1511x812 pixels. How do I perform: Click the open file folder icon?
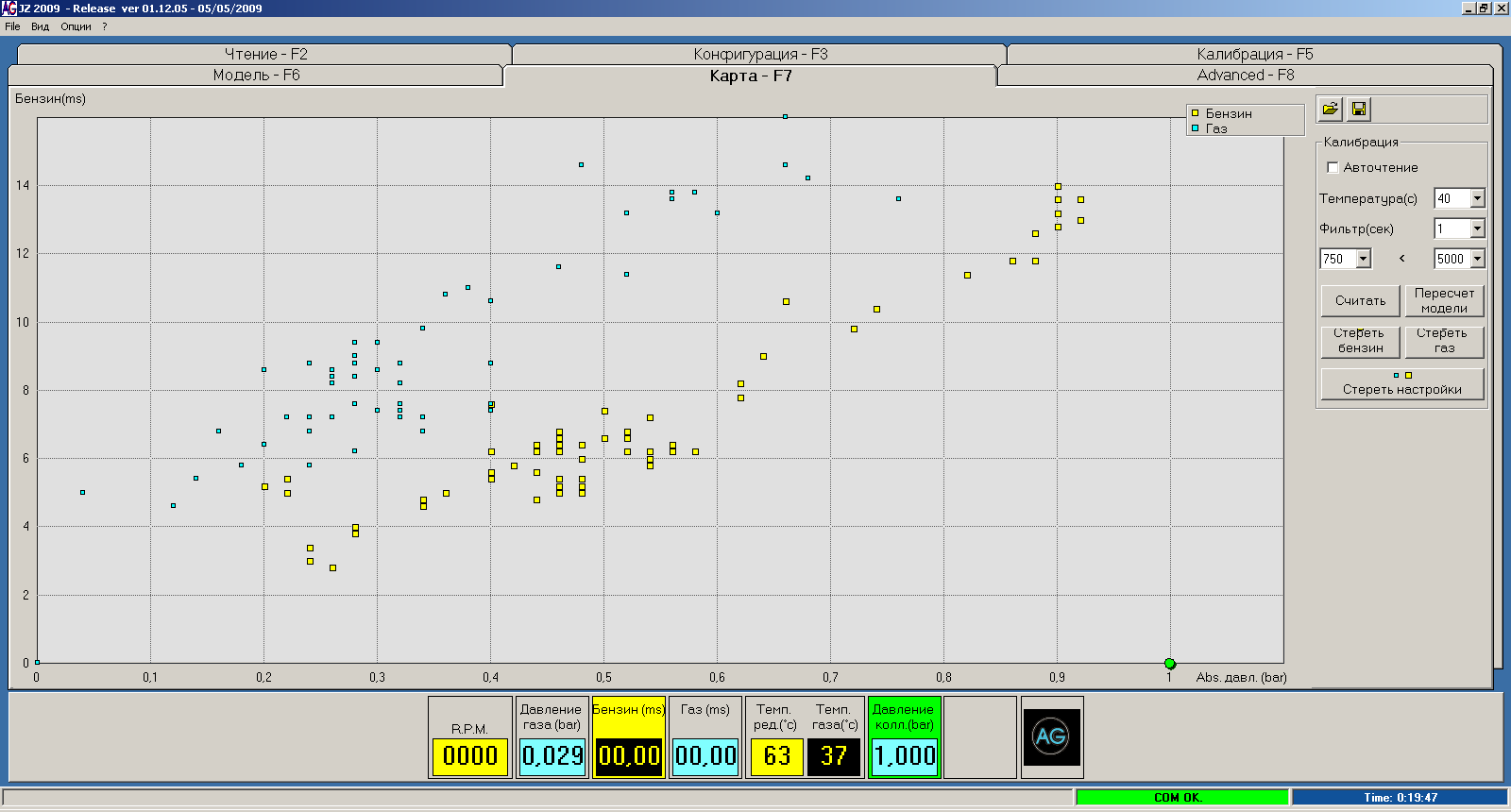(1330, 109)
